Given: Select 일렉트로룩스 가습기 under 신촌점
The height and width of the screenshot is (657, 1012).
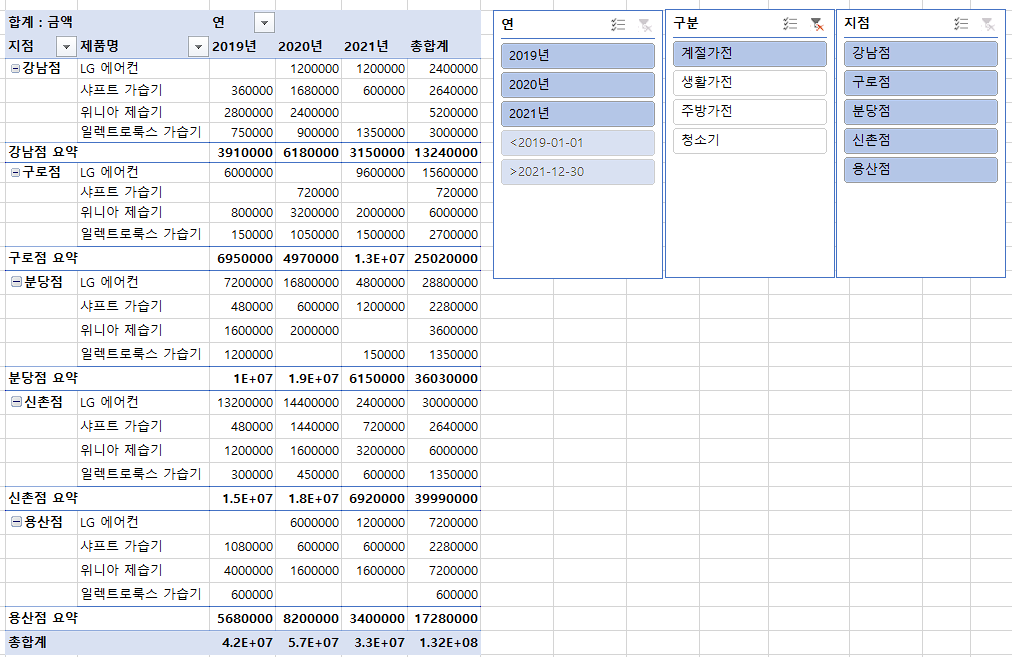Looking at the screenshot, I should [141, 474].
